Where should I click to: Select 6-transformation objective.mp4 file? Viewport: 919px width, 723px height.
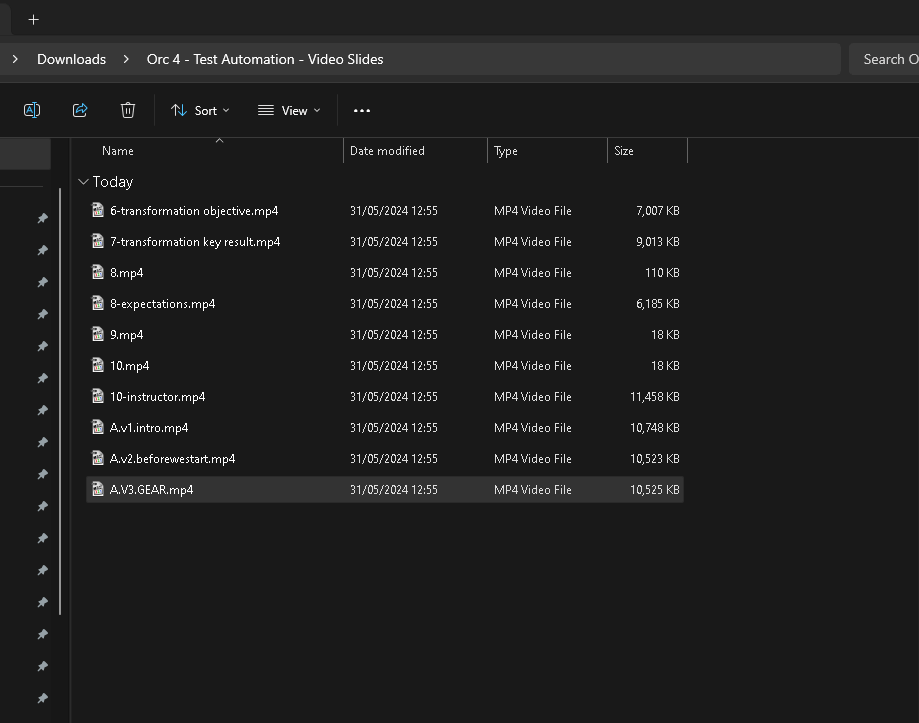pyautogui.click(x=385, y=211)
